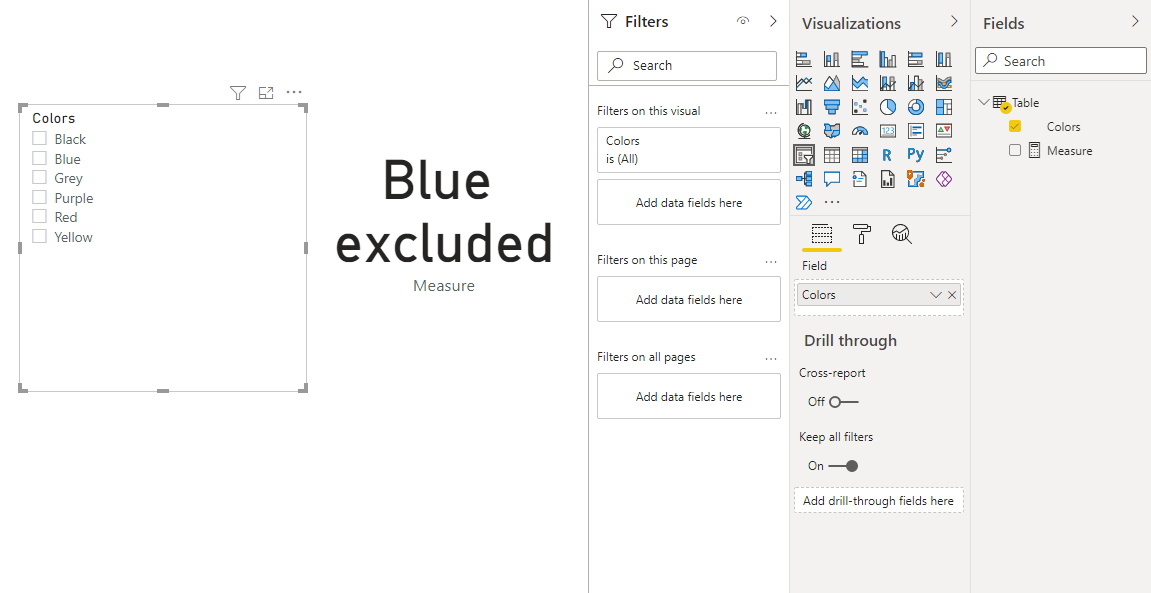Check the Yellow slicer checkbox
The image size is (1151, 593).
coord(40,236)
